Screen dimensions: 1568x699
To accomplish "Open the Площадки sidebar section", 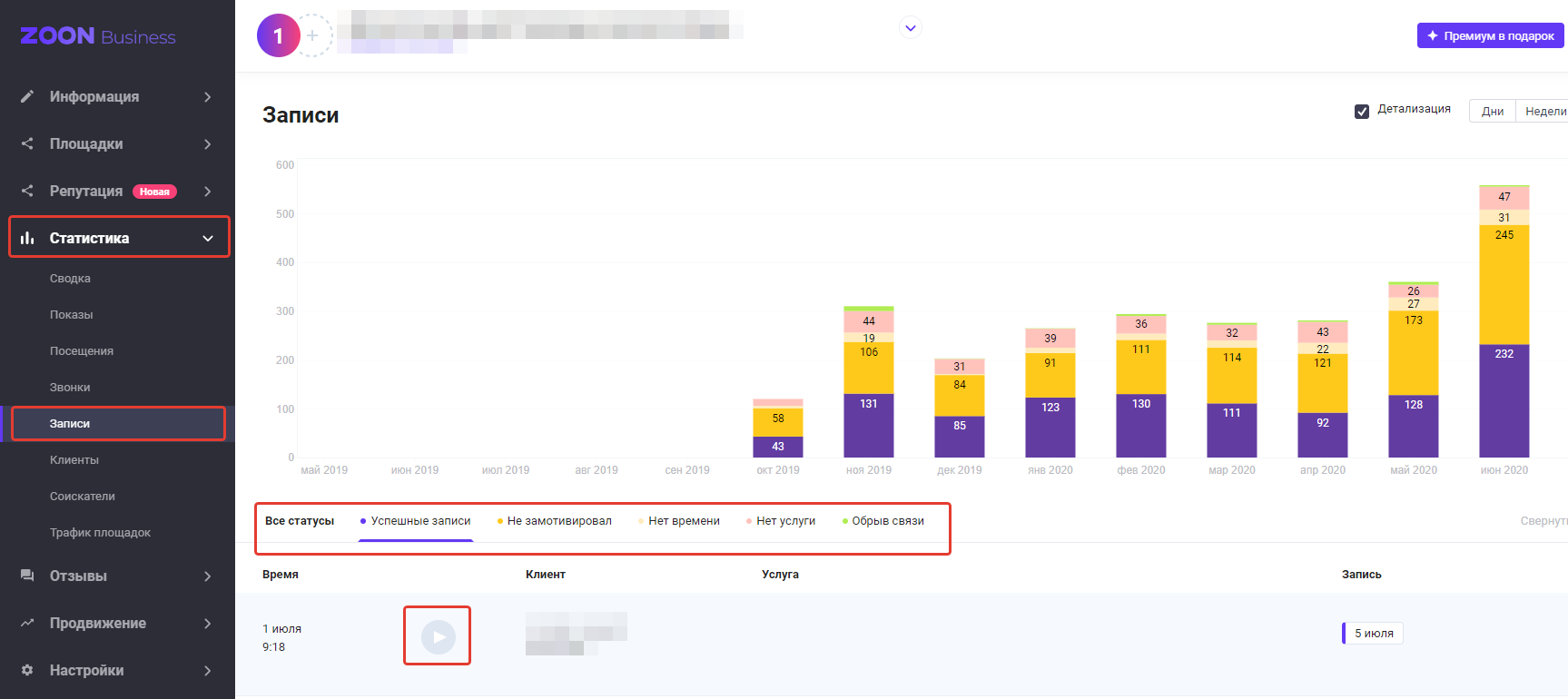I will pos(118,143).
